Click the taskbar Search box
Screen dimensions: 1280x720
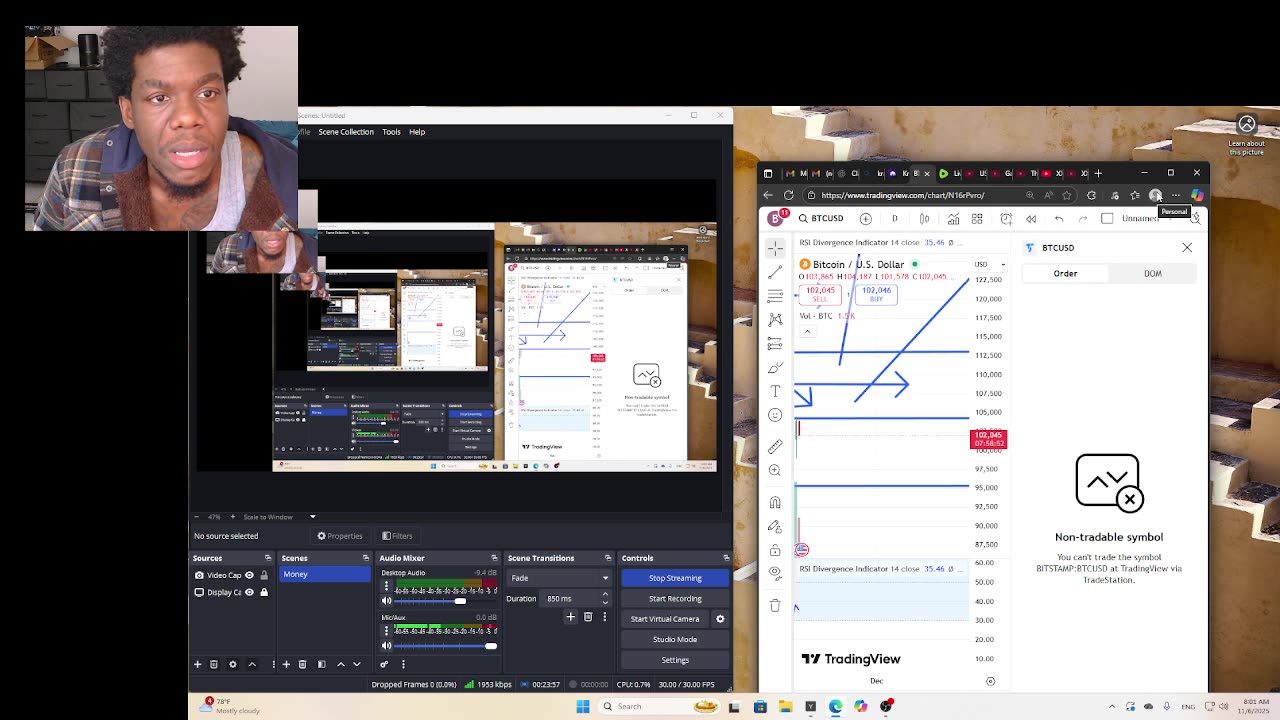point(660,707)
